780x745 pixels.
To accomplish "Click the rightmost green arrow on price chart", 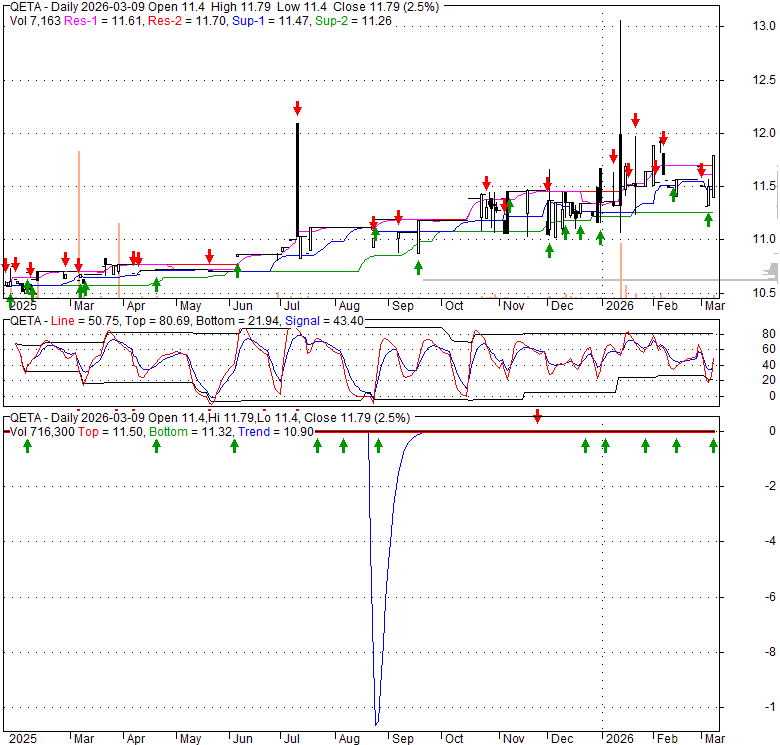I will click(x=708, y=219).
